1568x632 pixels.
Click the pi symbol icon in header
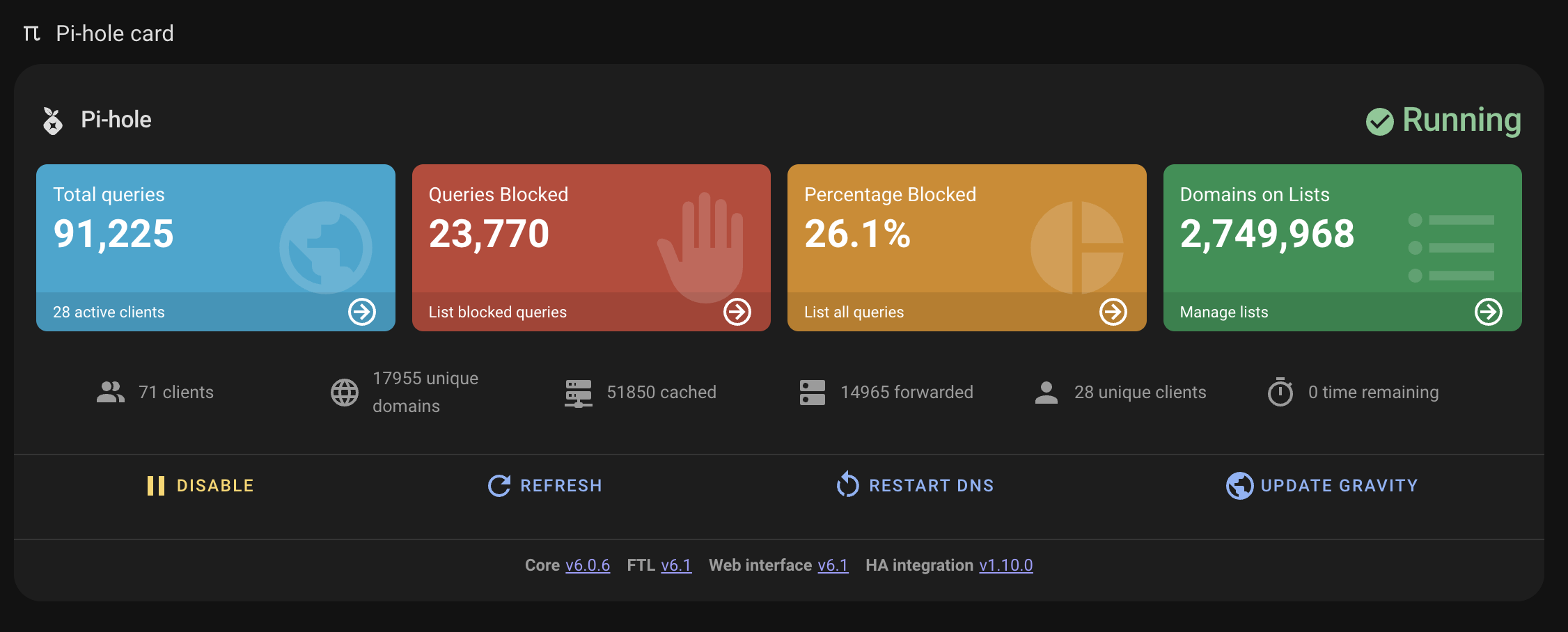click(32, 33)
